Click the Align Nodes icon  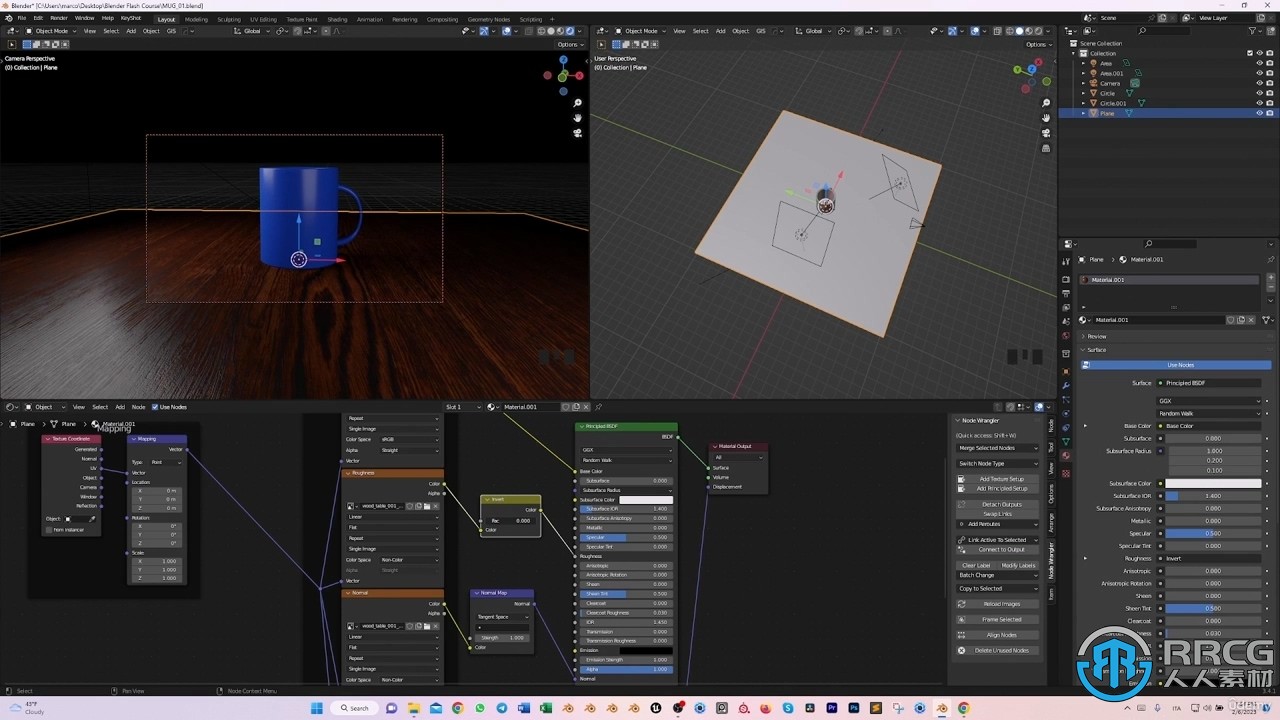pos(962,635)
